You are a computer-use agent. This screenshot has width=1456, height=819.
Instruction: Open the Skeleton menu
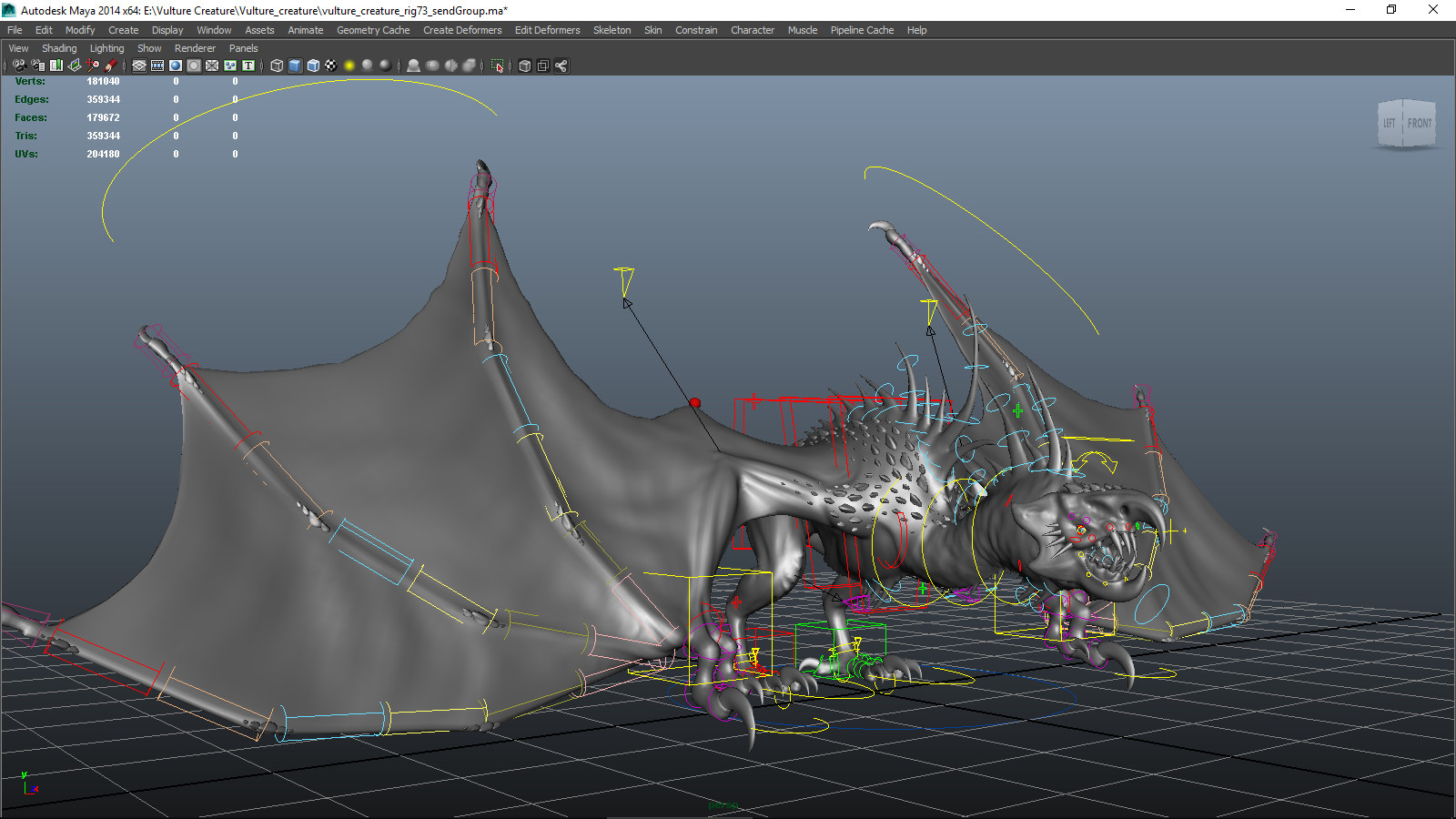click(x=612, y=30)
